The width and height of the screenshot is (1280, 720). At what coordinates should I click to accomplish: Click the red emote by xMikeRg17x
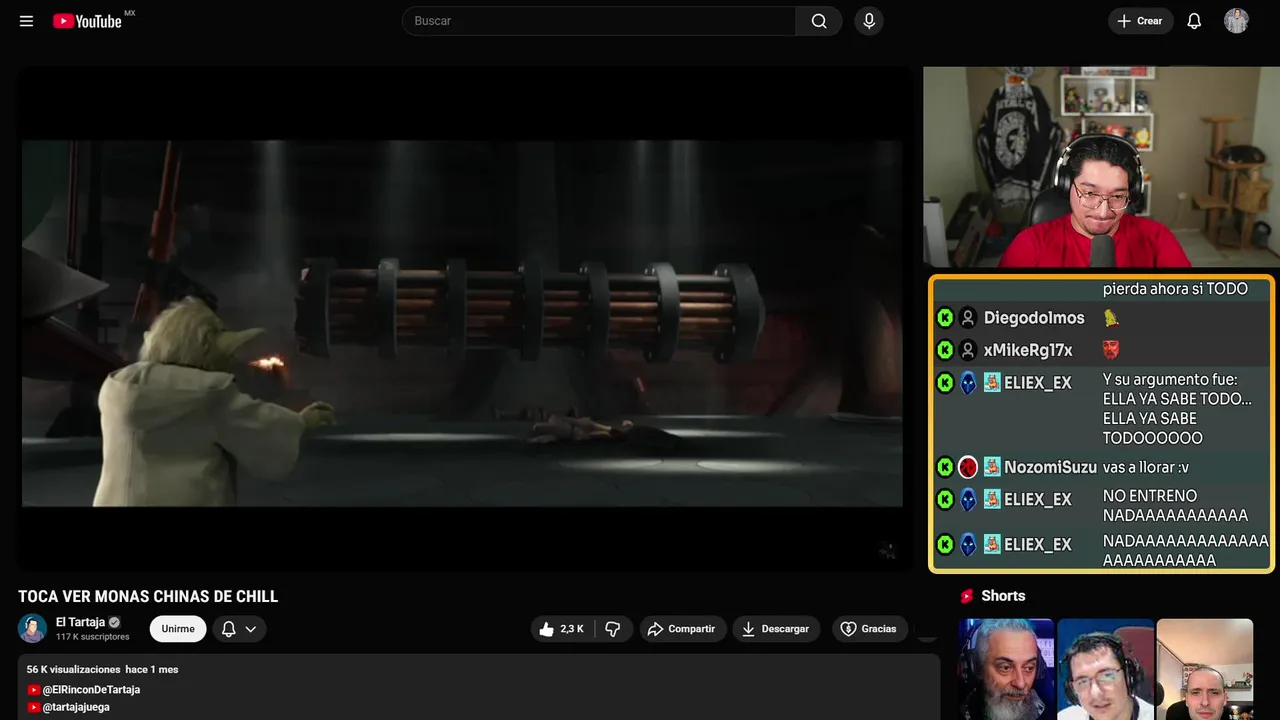point(1111,350)
